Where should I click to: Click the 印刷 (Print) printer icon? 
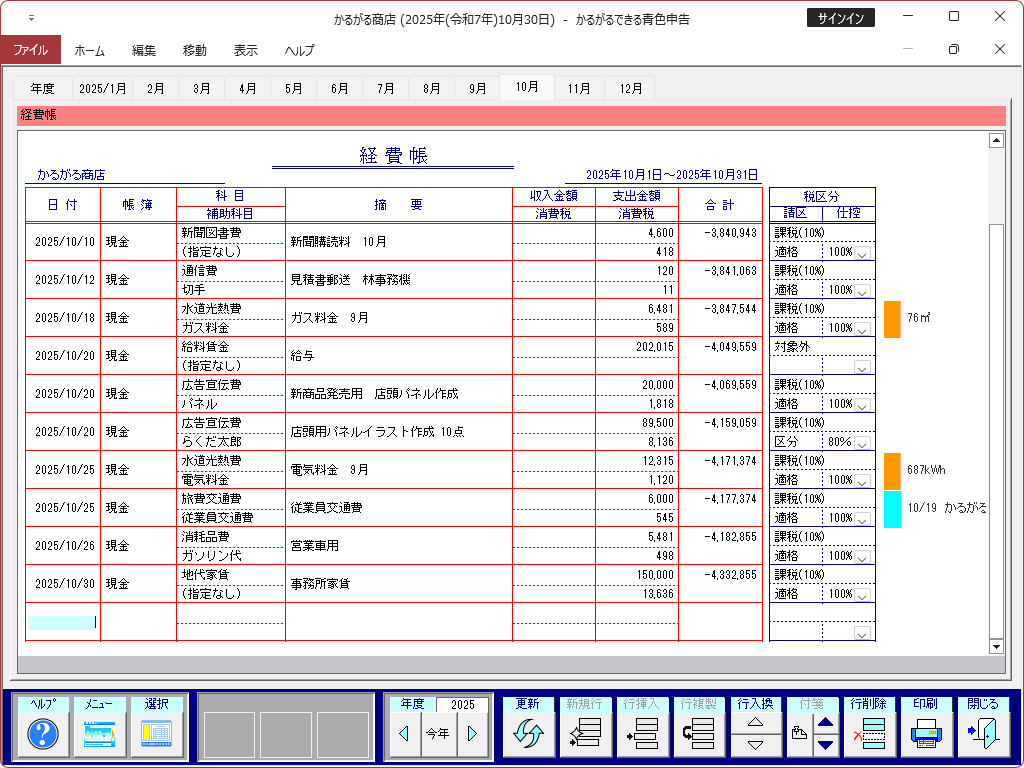[x=925, y=734]
